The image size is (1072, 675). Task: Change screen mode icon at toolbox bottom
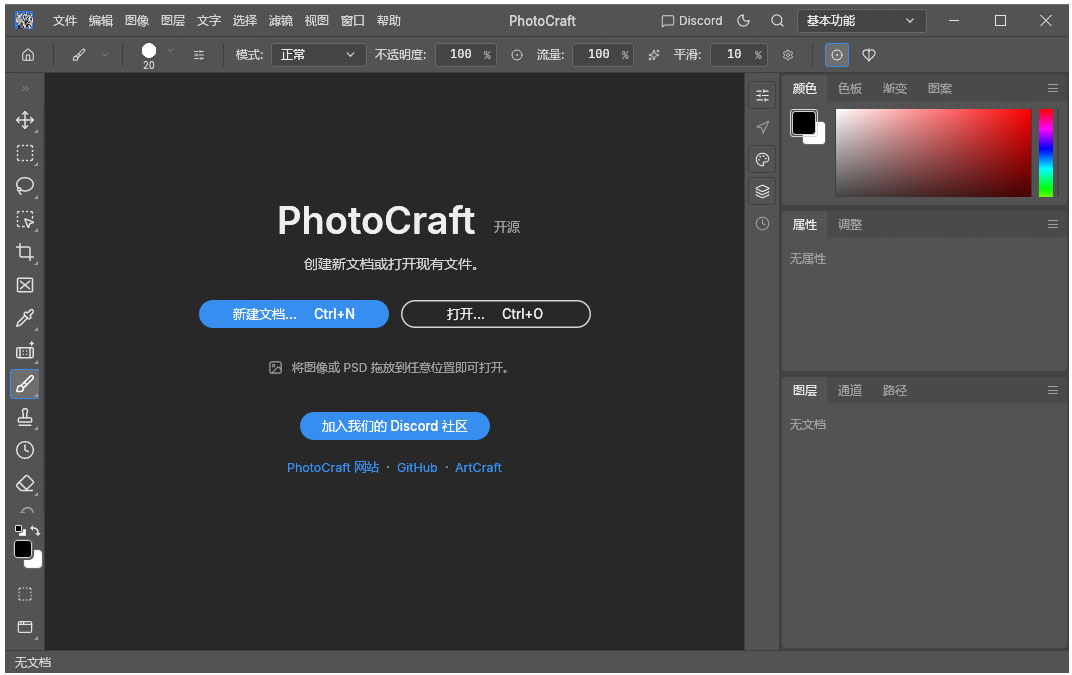coord(25,627)
